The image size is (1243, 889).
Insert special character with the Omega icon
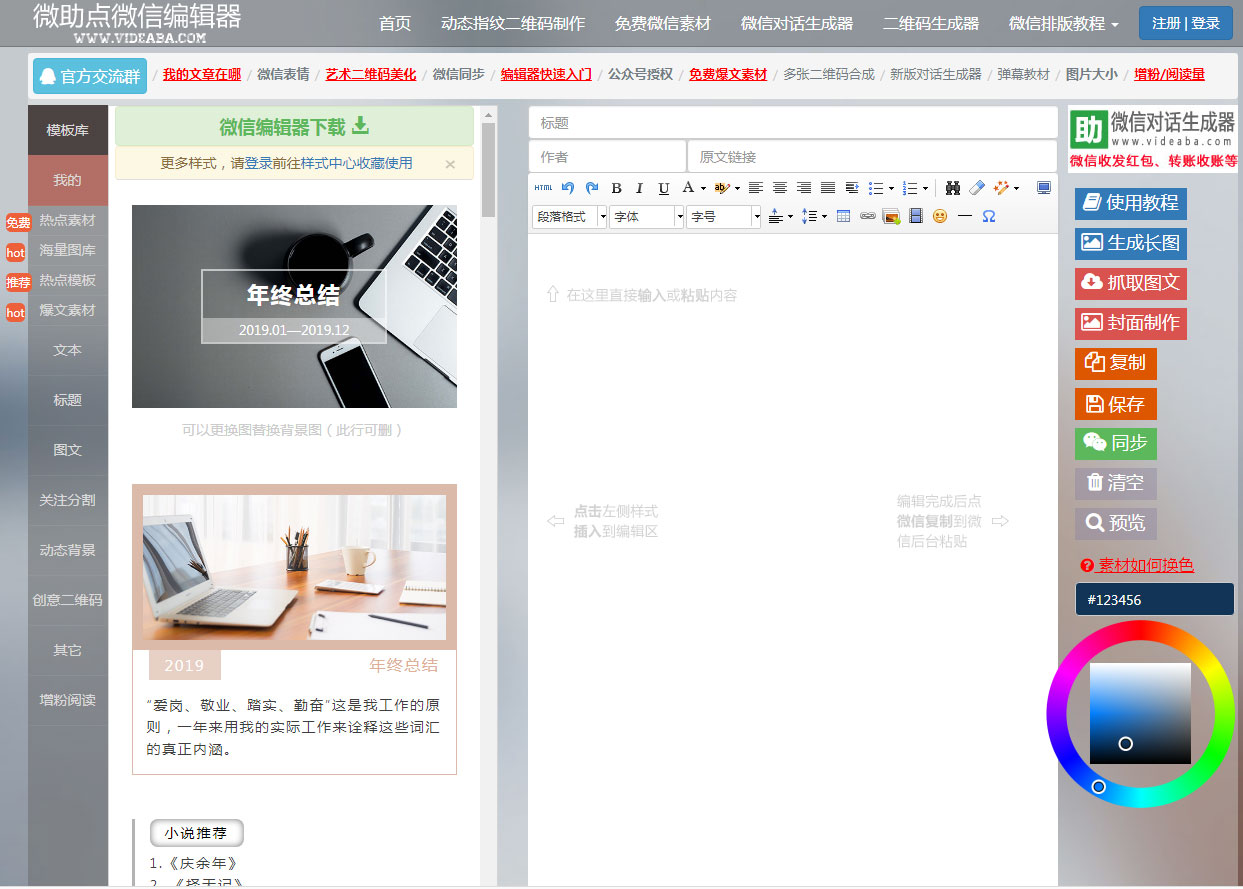point(989,216)
